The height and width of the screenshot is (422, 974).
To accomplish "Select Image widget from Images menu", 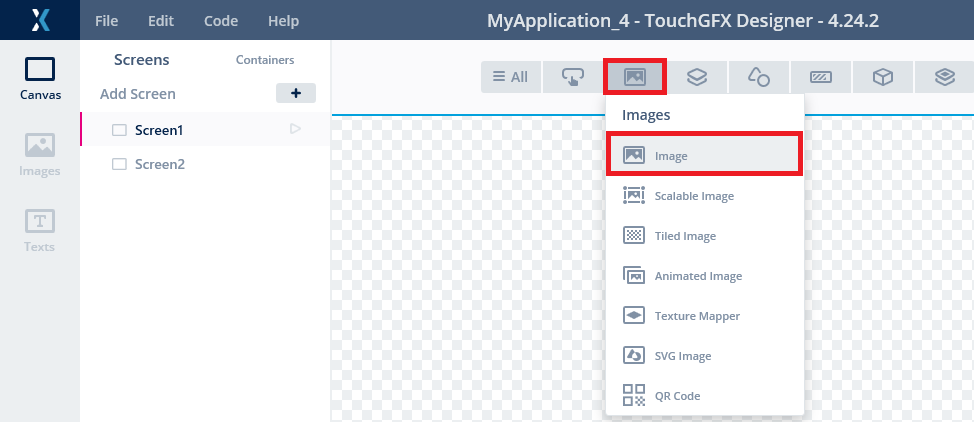I will coord(704,156).
